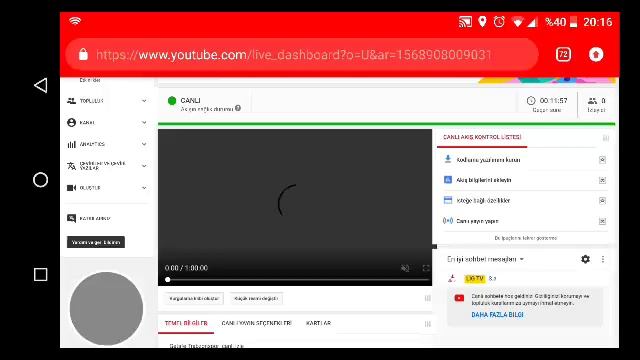The height and width of the screenshot is (360, 640).
Task: Click the DAHA FAZLA BİLGİ link
Action: click(497, 315)
